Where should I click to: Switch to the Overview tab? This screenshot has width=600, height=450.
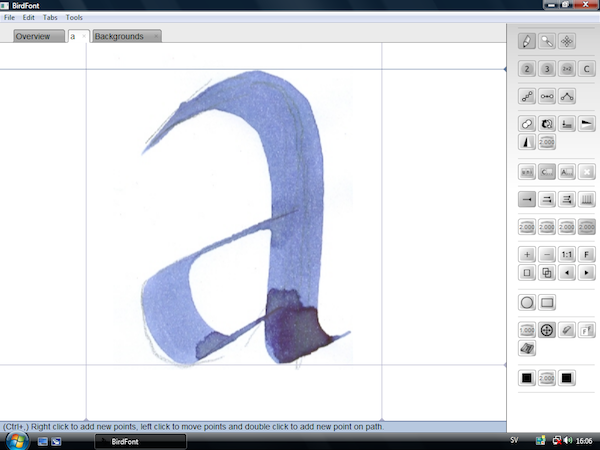pos(33,37)
